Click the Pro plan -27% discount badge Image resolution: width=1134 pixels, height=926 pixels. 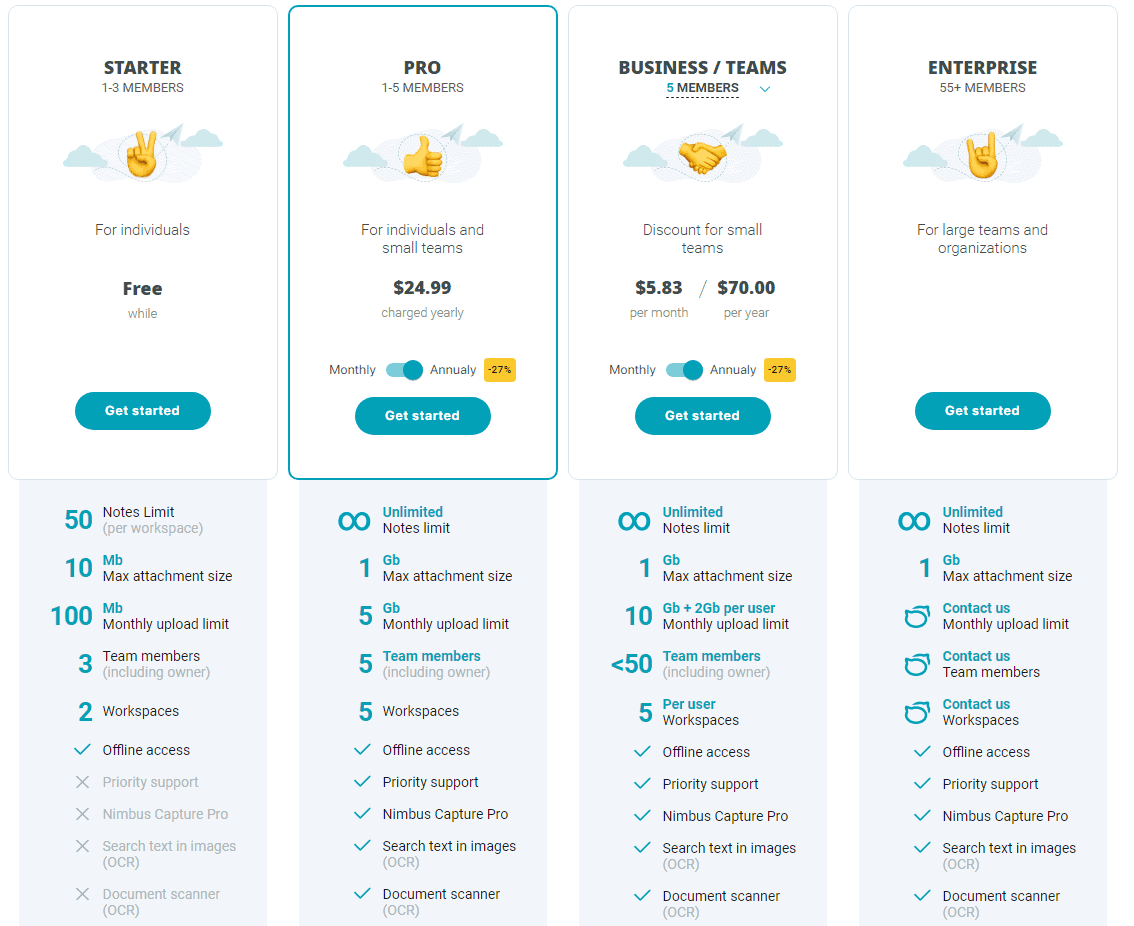click(x=500, y=370)
